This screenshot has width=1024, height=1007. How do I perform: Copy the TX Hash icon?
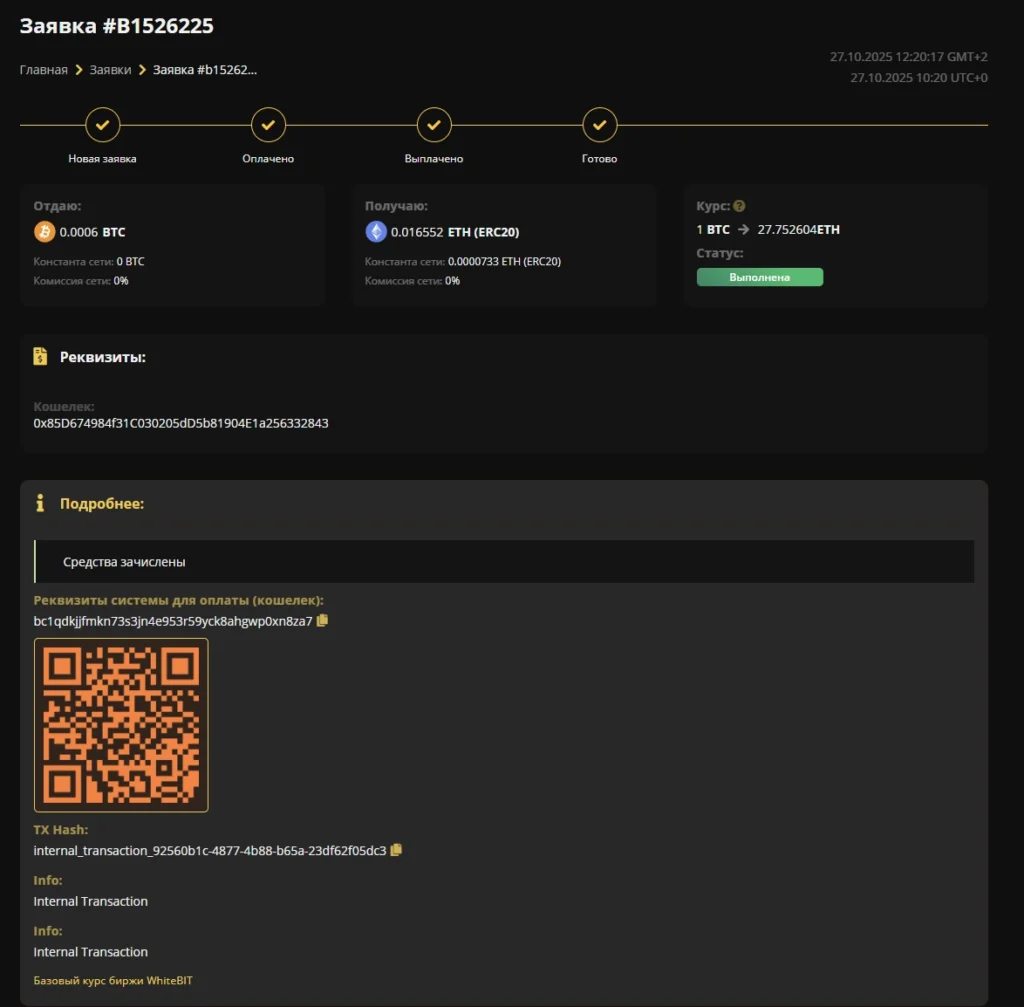[x=396, y=850]
